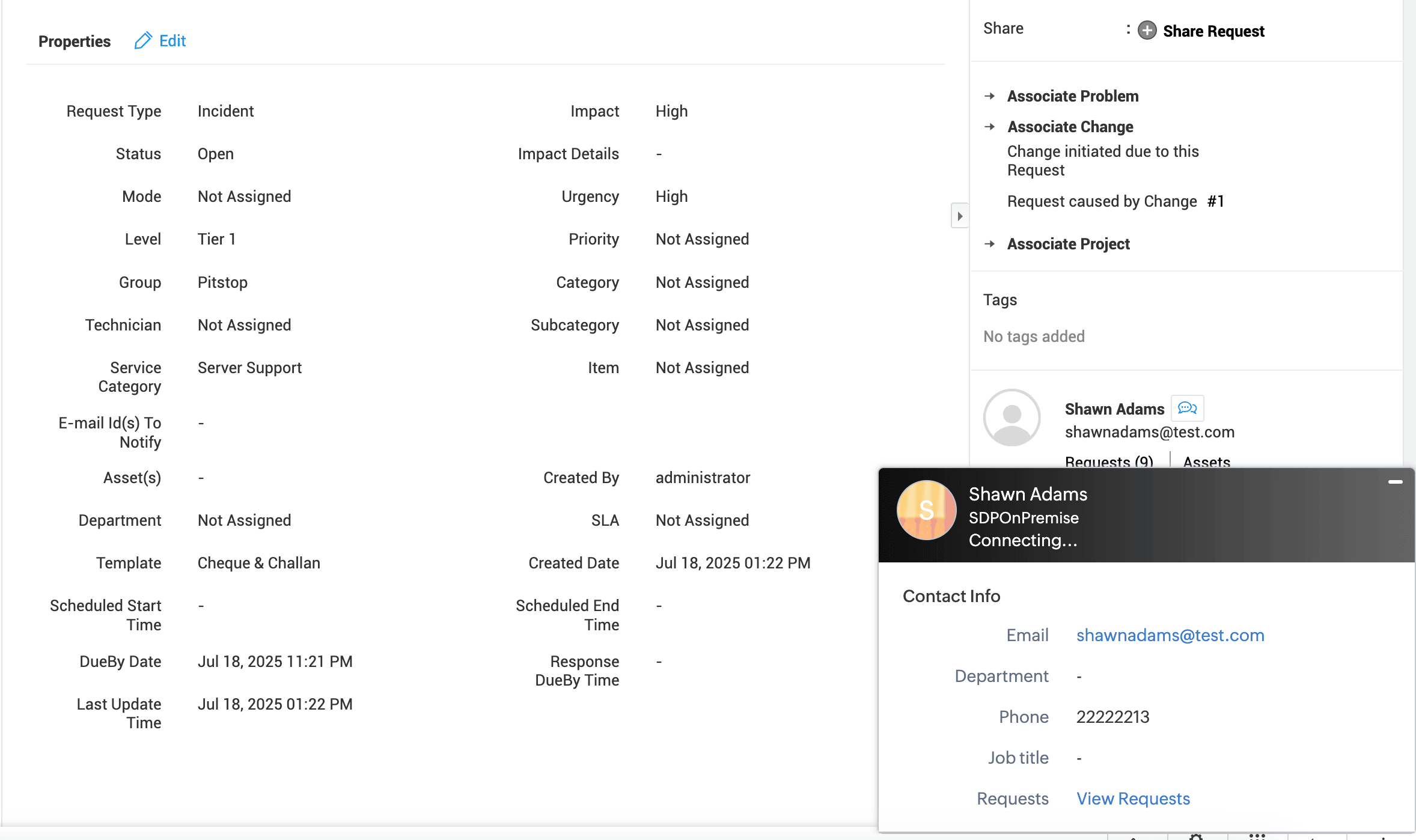Click the Share Request plus icon
Screen dimensions: 1416x840
tap(1147, 31)
